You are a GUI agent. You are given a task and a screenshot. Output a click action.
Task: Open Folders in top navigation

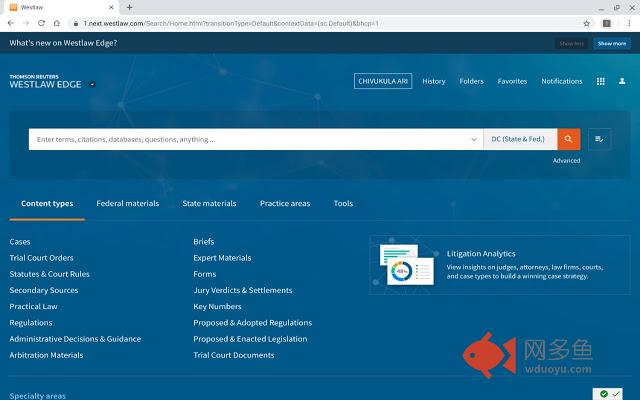(x=471, y=81)
